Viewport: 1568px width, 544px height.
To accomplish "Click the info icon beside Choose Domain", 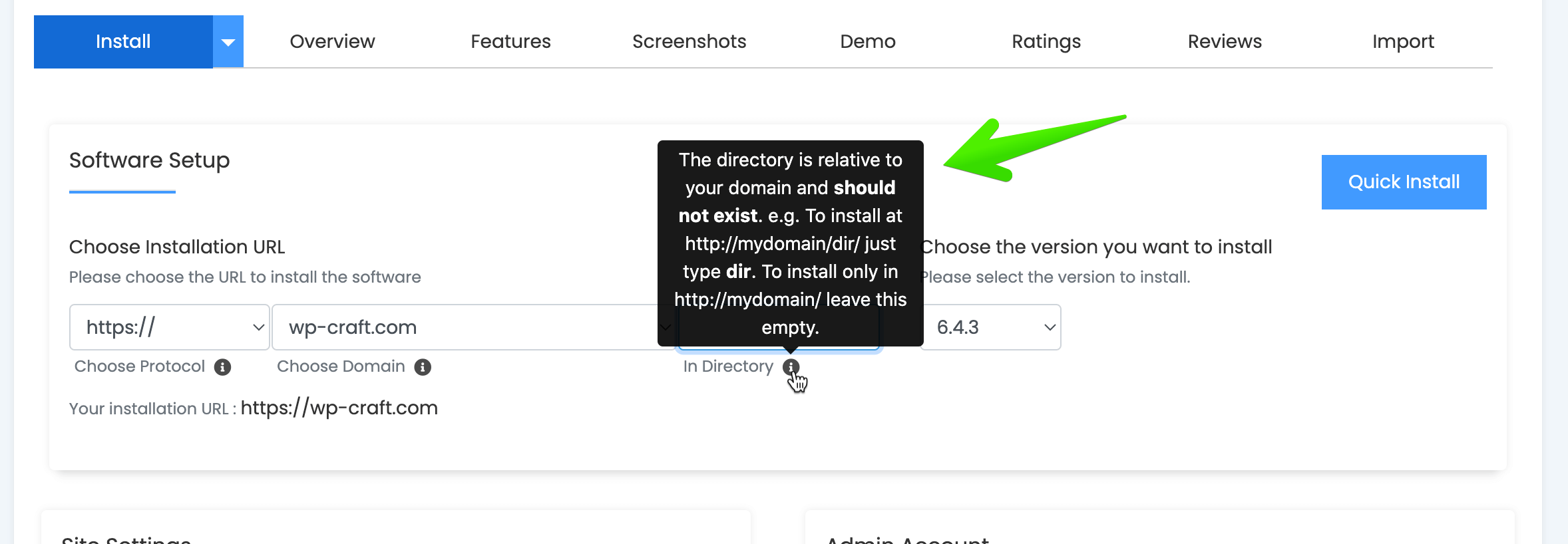I will pos(423,367).
